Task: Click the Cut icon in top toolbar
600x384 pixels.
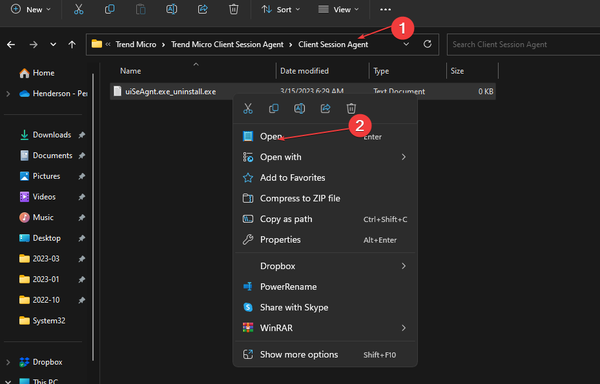Action: pos(78,10)
